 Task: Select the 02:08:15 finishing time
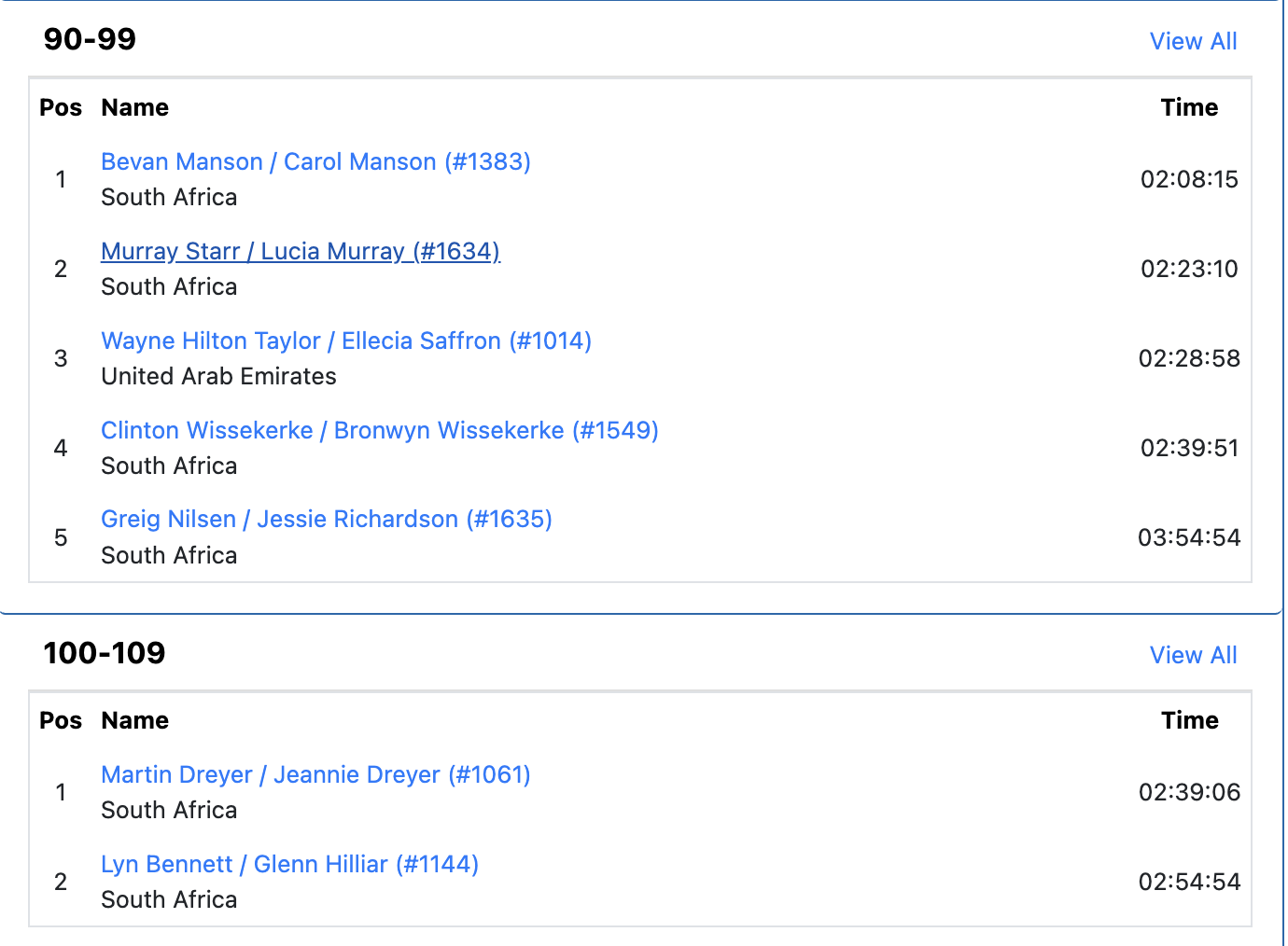[x=1189, y=179]
